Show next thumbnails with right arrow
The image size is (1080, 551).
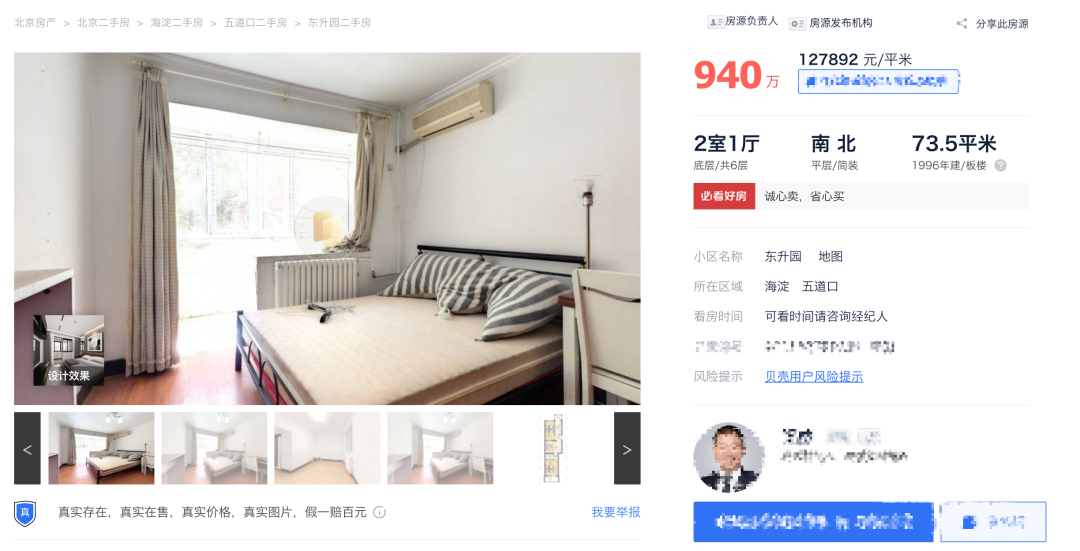[x=627, y=448]
